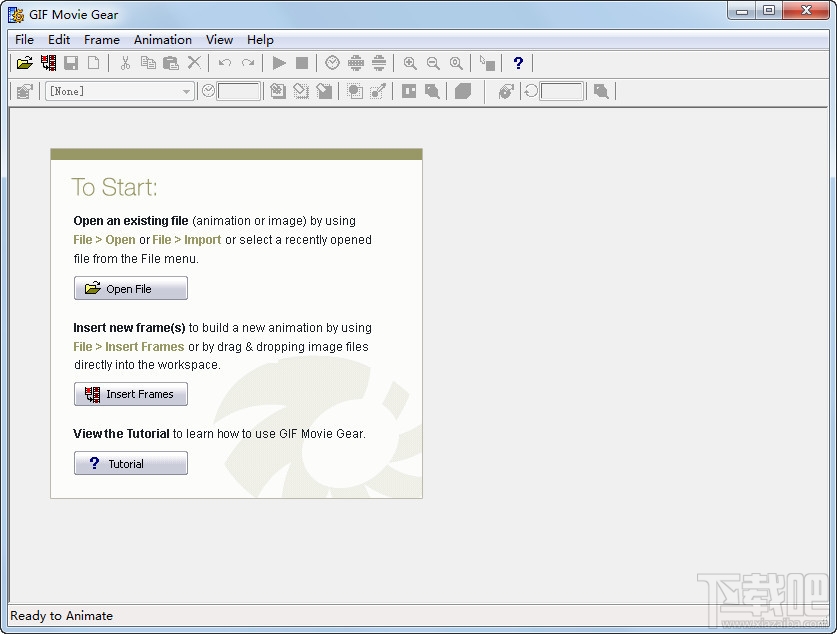Click the Zoom Out magnifier icon
Screen dimensions: 837x634
tap(433, 63)
